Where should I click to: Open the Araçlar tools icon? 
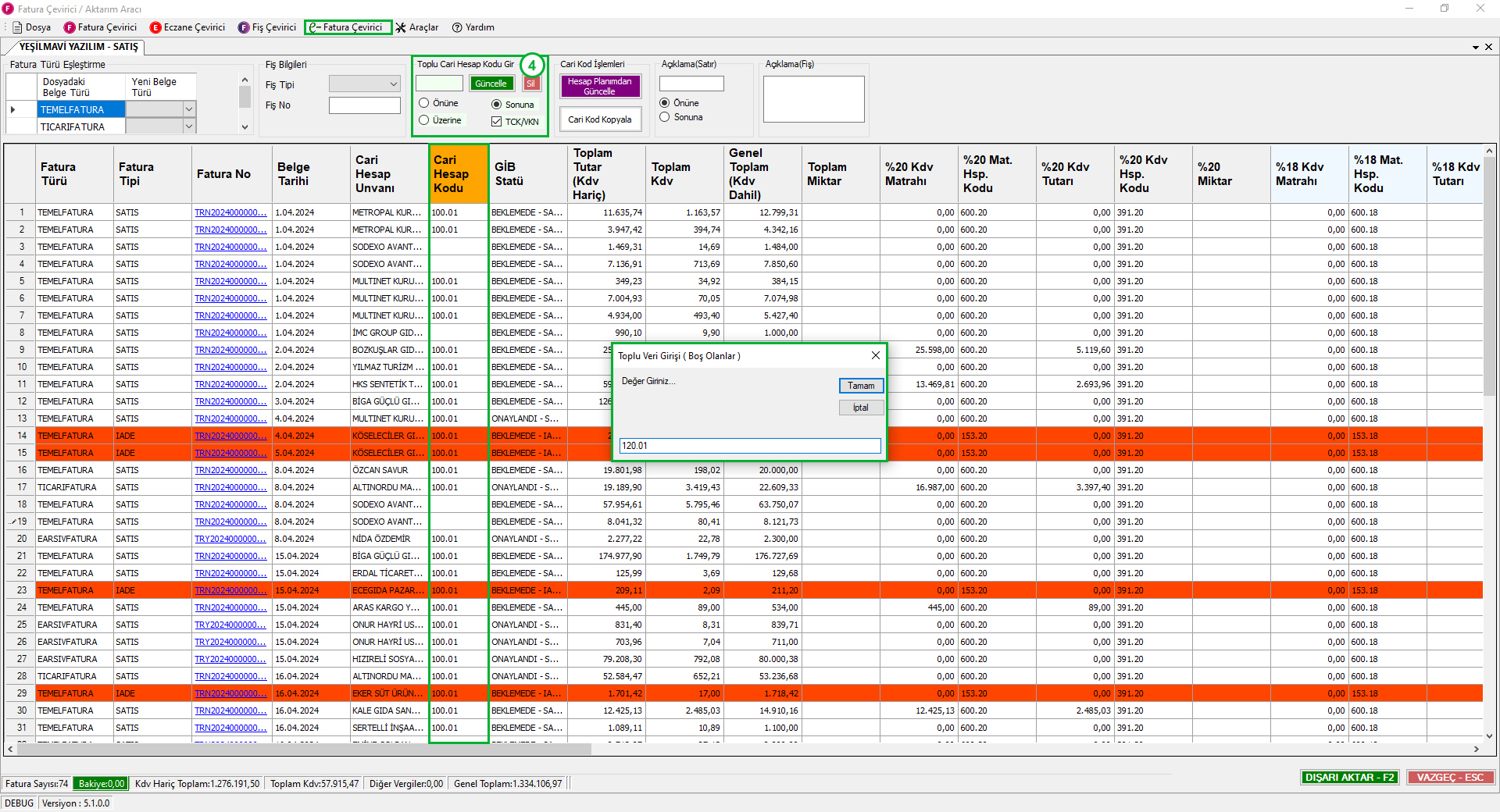tap(401, 27)
